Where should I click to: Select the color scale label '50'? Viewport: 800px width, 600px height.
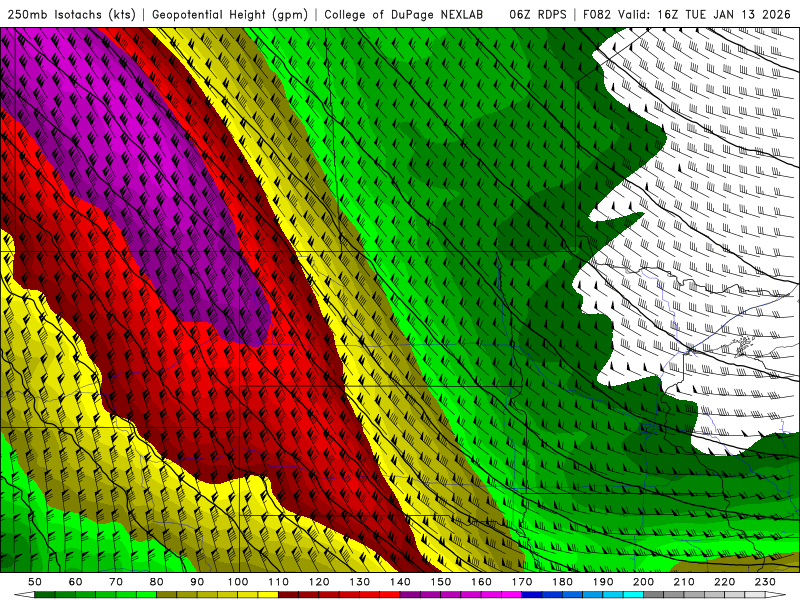point(35,582)
